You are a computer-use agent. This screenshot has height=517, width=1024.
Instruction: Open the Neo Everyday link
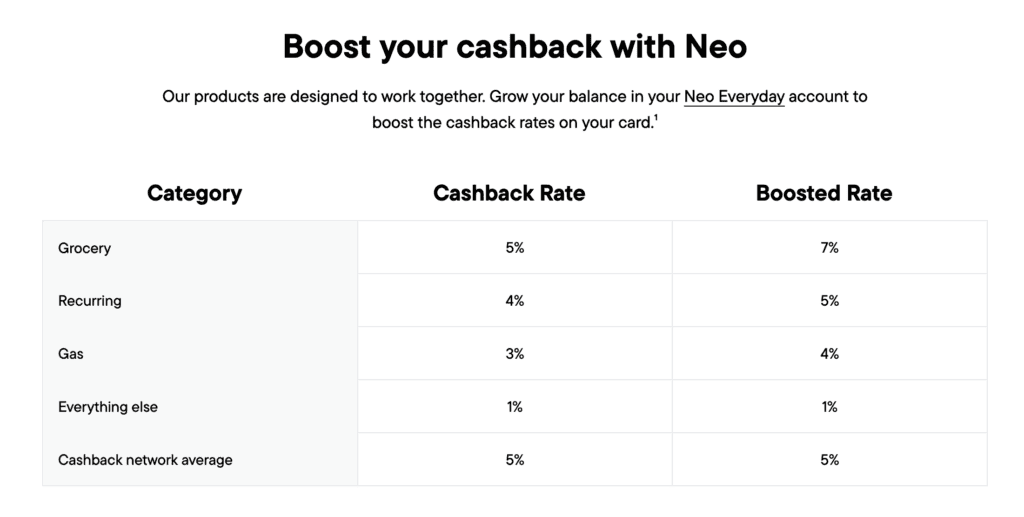point(734,97)
